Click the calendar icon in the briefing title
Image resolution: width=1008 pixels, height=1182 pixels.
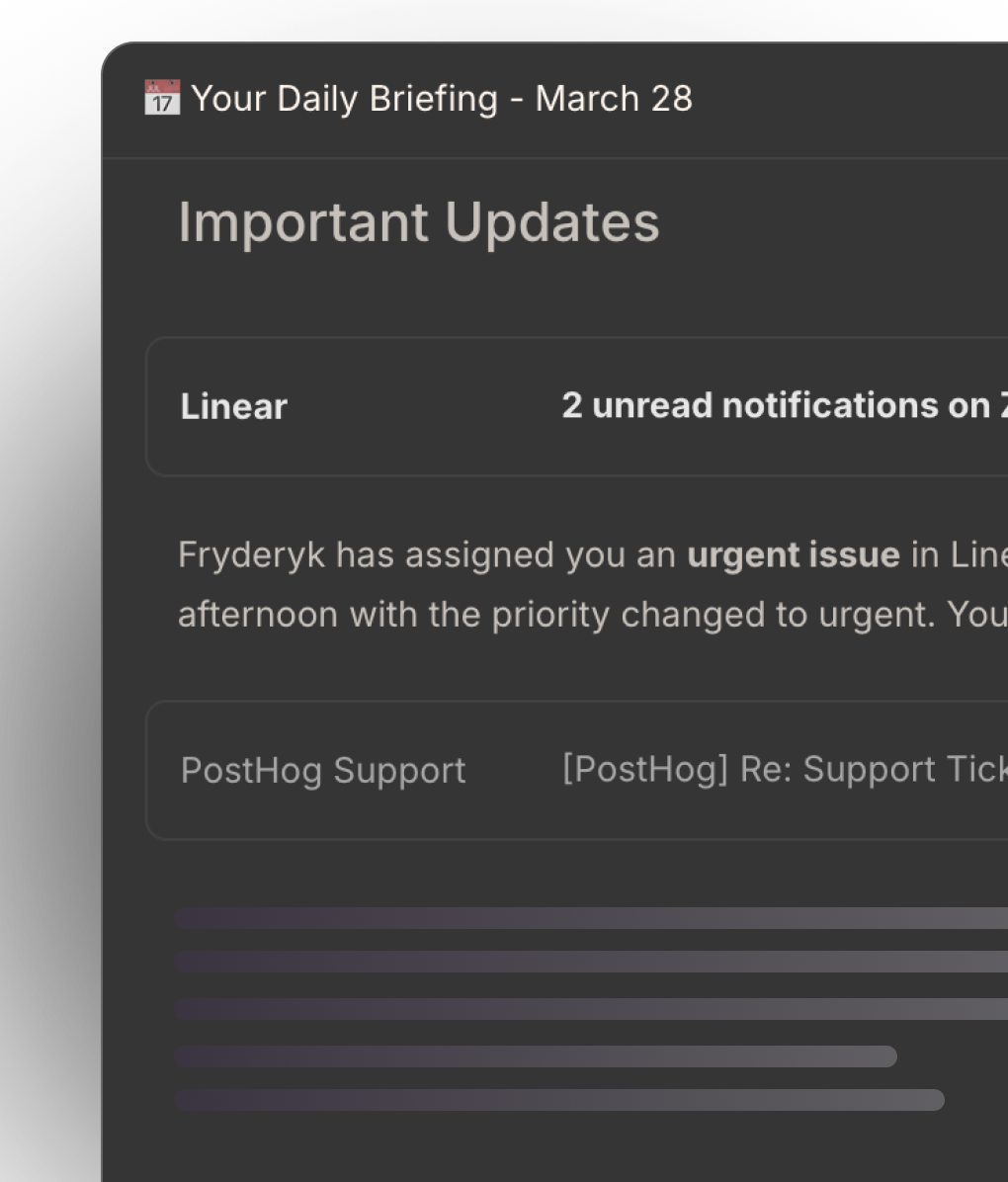pos(162,99)
